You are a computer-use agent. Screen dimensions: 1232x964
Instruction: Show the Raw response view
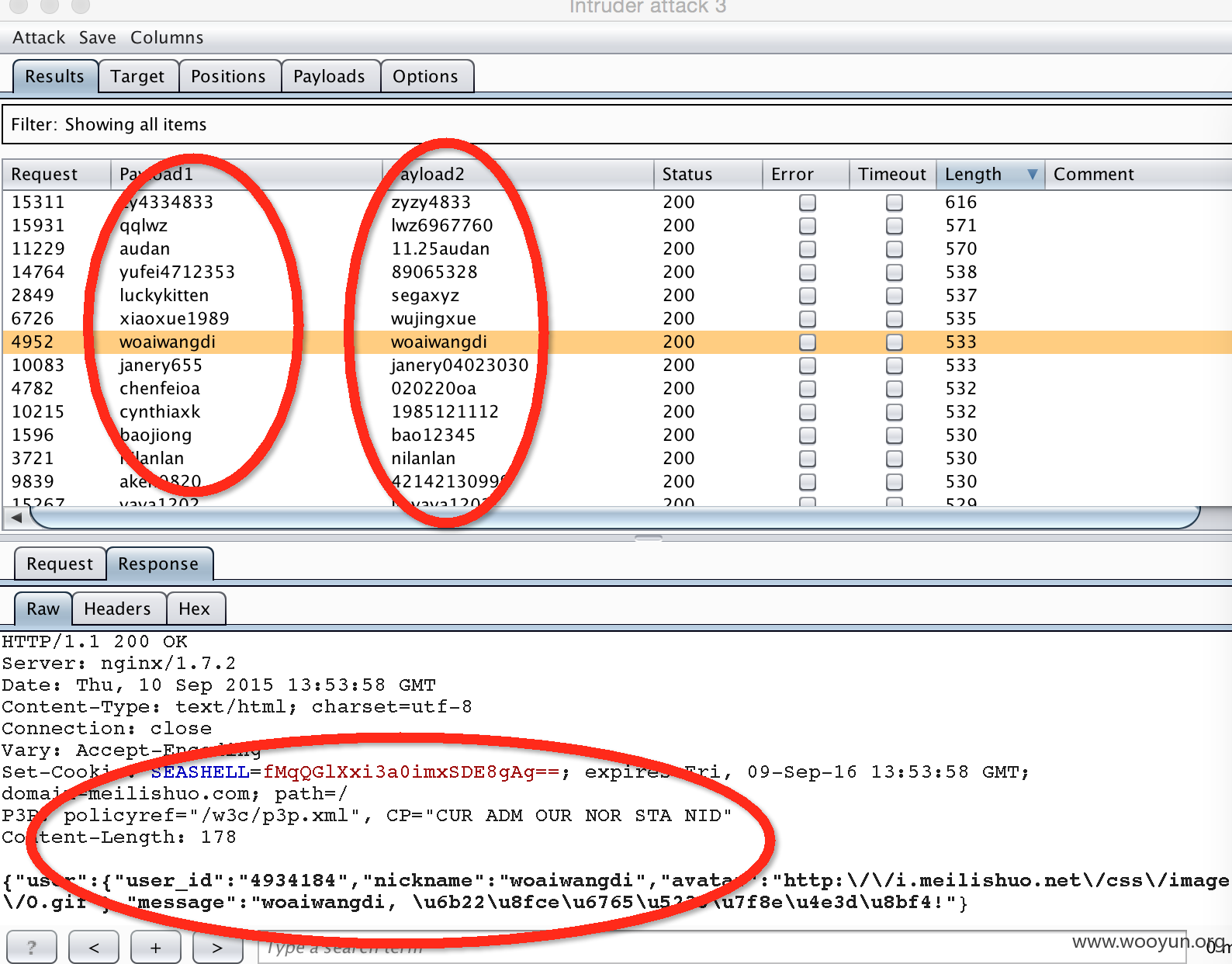[43, 609]
